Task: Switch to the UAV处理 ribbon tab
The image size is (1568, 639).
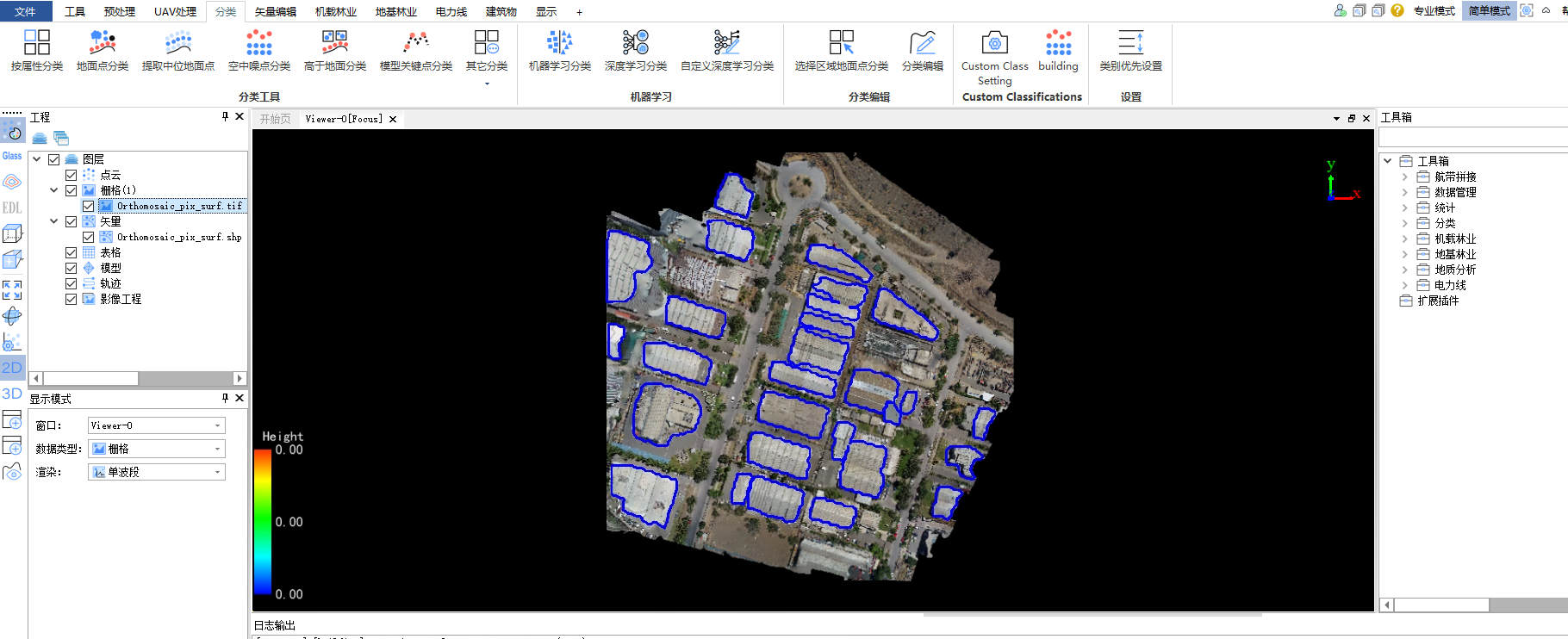Action: pos(176,11)
